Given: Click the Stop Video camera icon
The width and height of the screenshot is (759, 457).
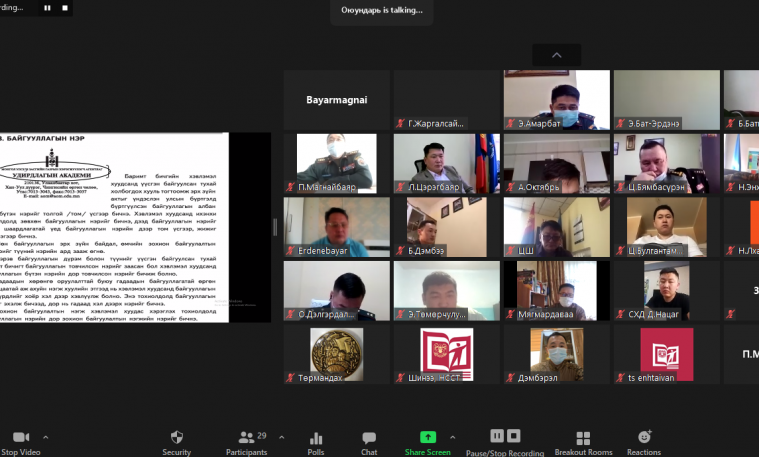Looking at the screenshot, I should click(21, 438).
